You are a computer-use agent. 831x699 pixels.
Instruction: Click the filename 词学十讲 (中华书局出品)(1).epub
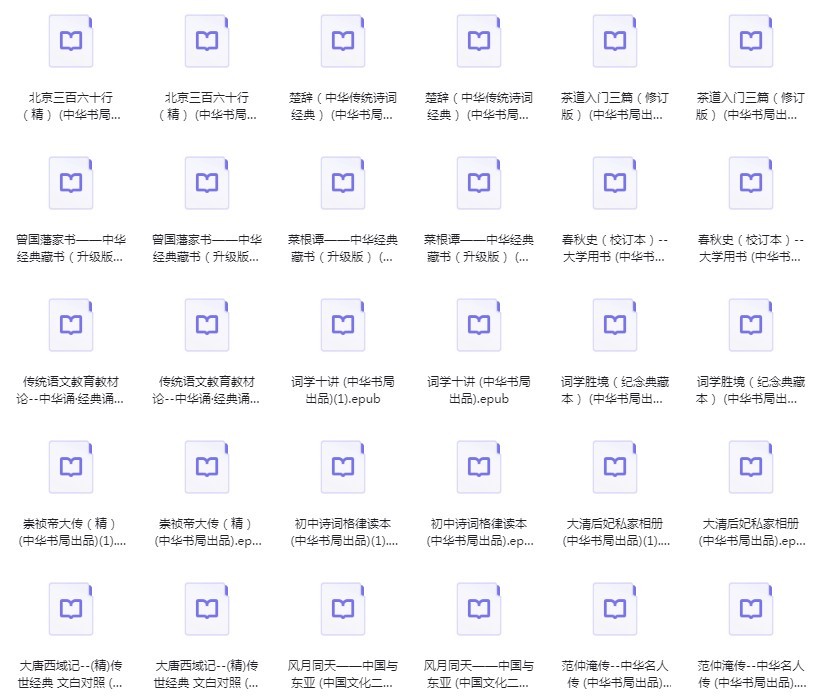(343, 390)
